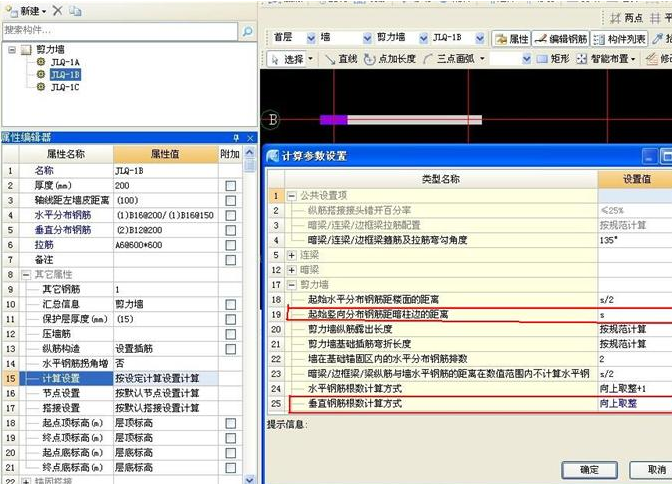Open the 属性 properties tool
The image size is (672, 484).
click(x=512, y=38)
